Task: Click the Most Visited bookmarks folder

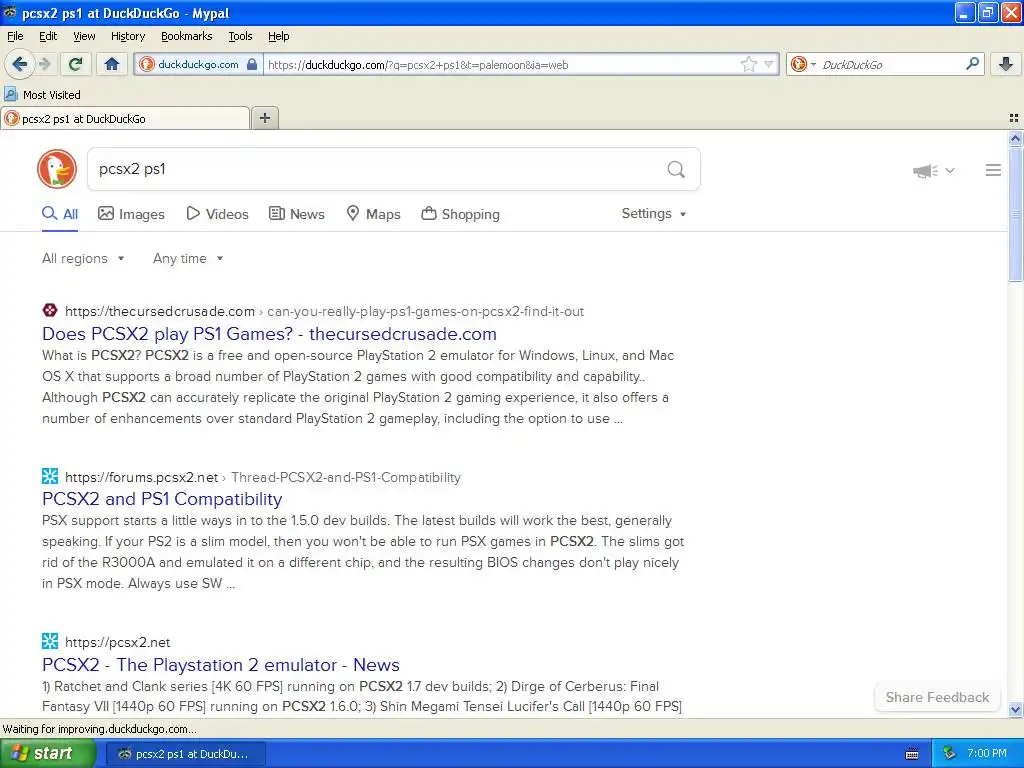Action: pos(42,94)
